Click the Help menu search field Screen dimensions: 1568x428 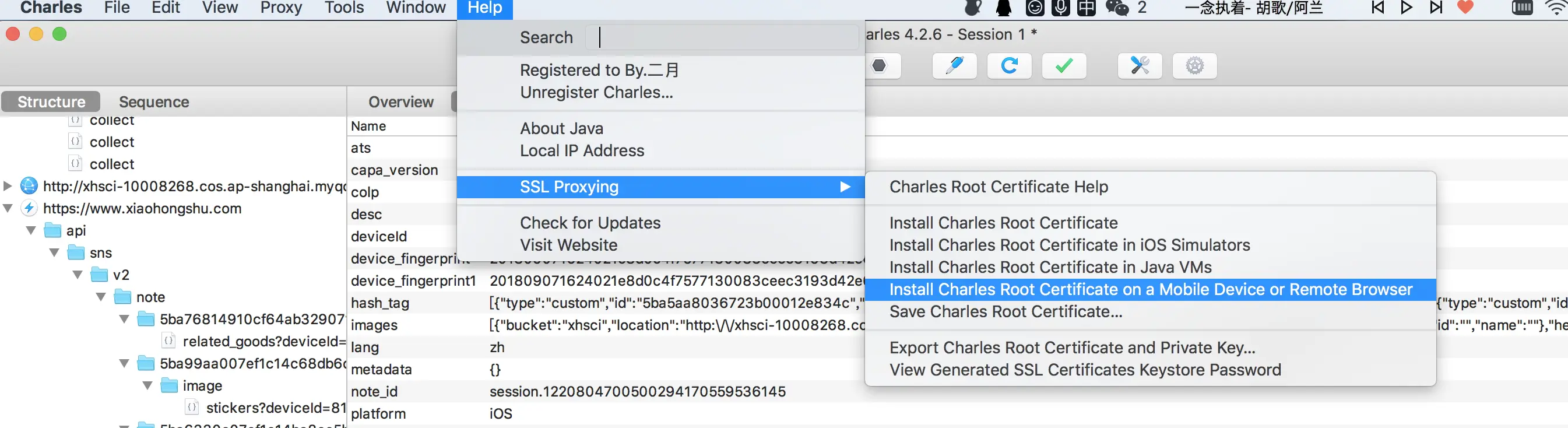pyautogui.click(x=722, y=37)
